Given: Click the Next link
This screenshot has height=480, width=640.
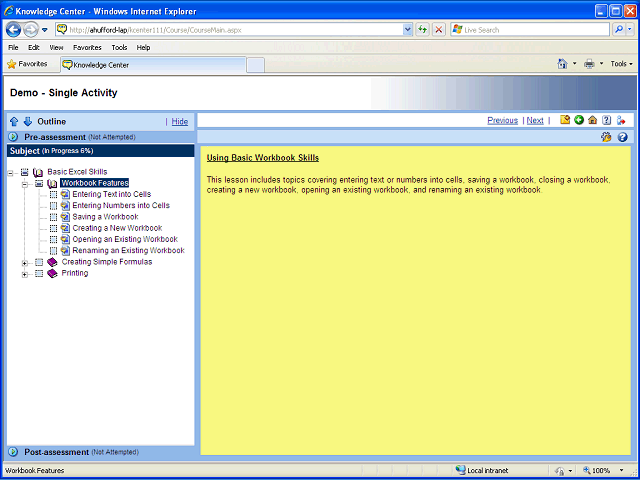Looking at the screenshot, I should [535, 120].
